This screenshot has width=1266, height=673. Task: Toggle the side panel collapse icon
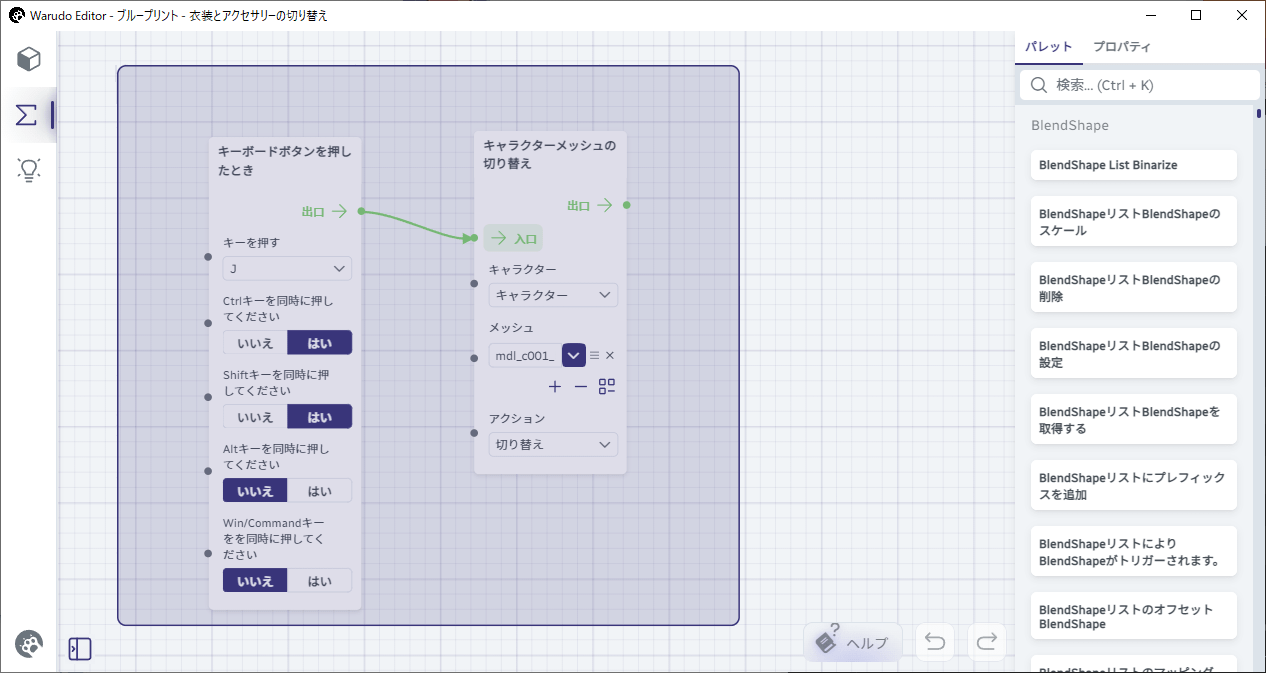pos(80,649)
